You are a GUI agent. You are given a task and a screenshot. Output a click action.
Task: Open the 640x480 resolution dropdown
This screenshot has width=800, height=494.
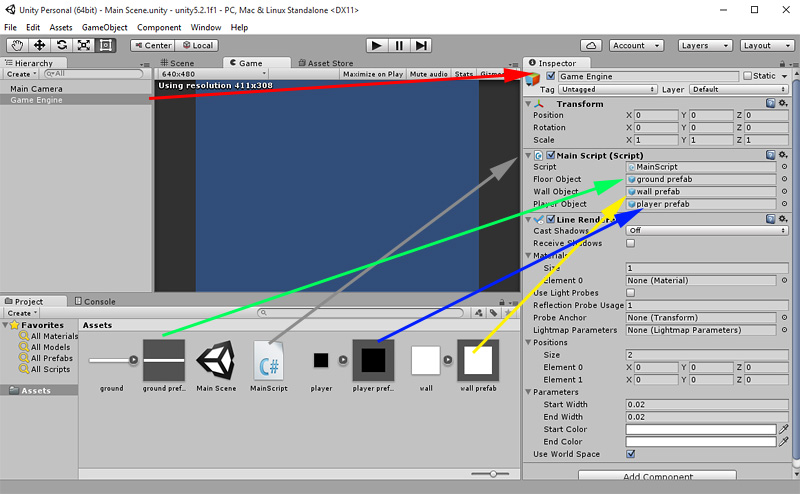coord(213,74)
